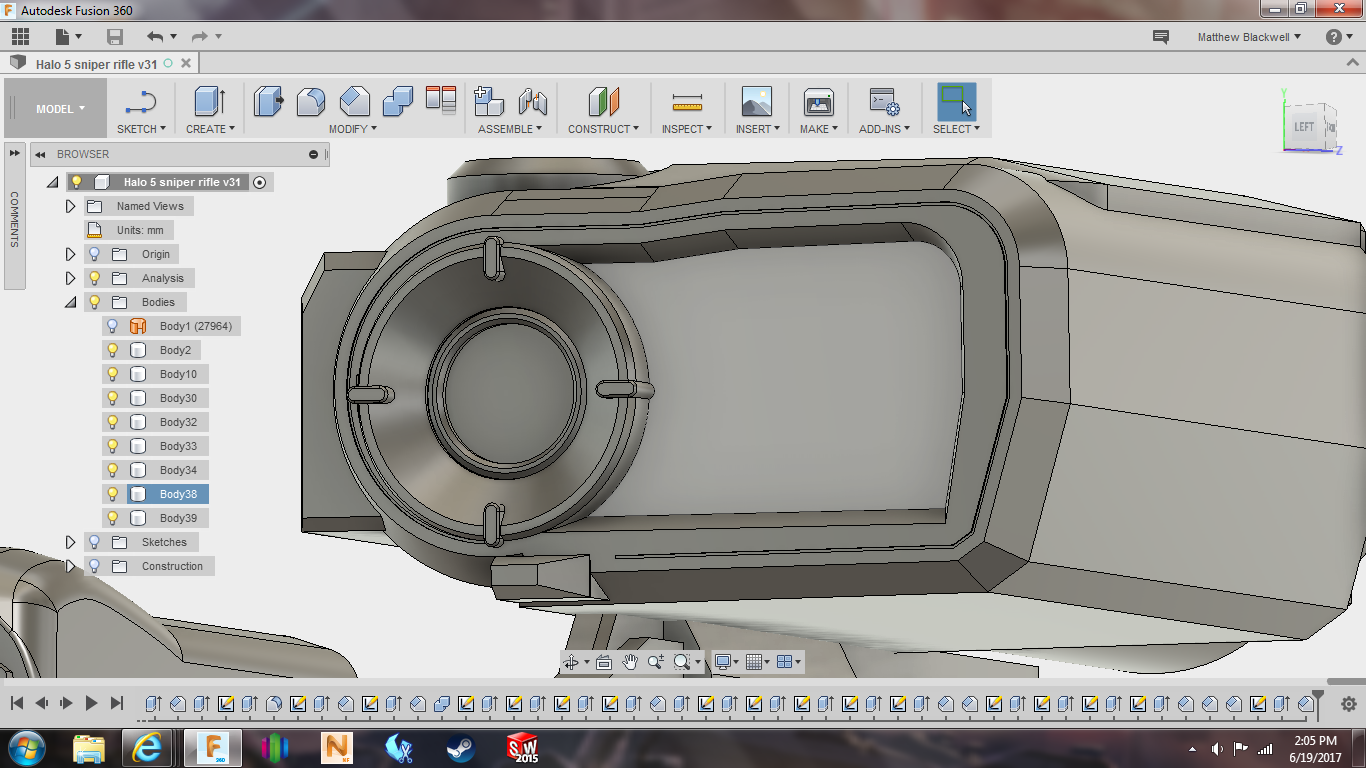The width and height of the screenshot is (1366, 768).
Task: Hide Body10 using its lightbulb
Action: [x=113, y=374]
